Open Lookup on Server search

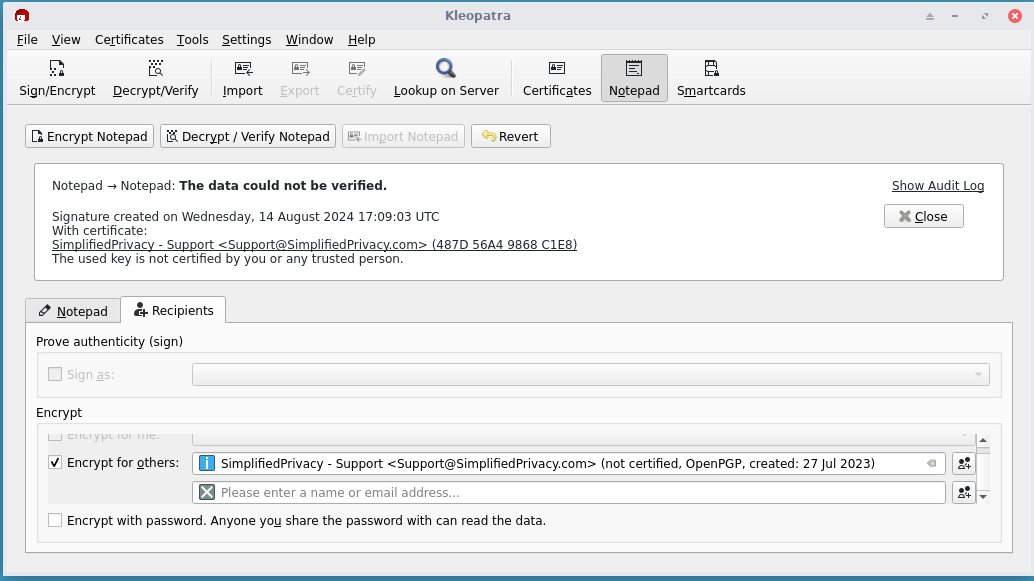coord(446,78)
